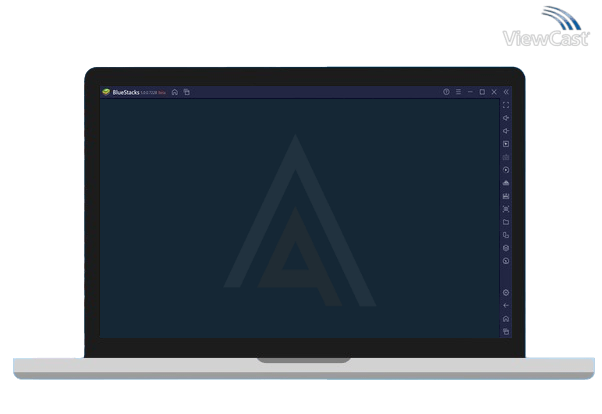Click the 'BlueStacks' title text

point(126,93)
